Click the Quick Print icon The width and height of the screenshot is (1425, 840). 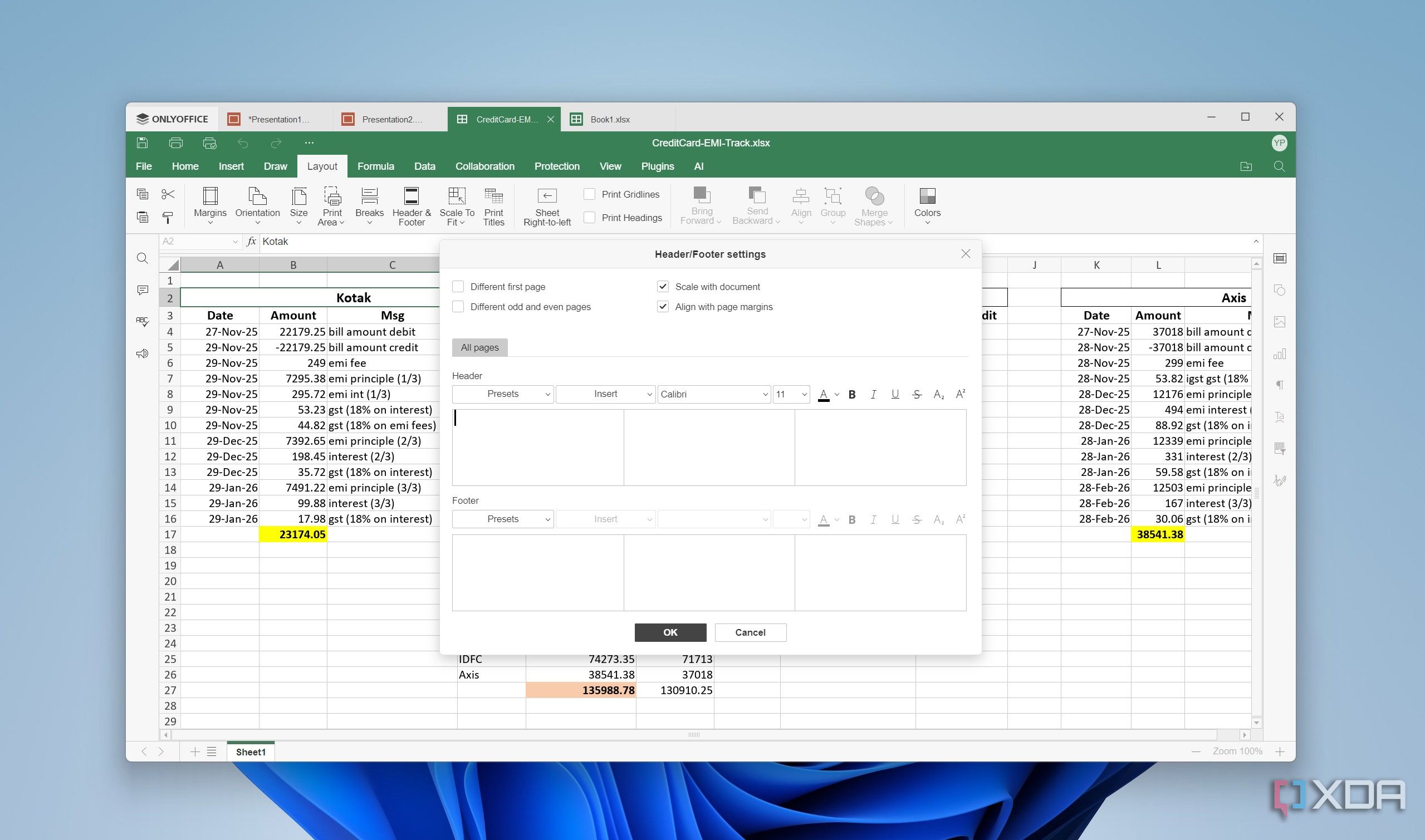click(x=209, y=143)
